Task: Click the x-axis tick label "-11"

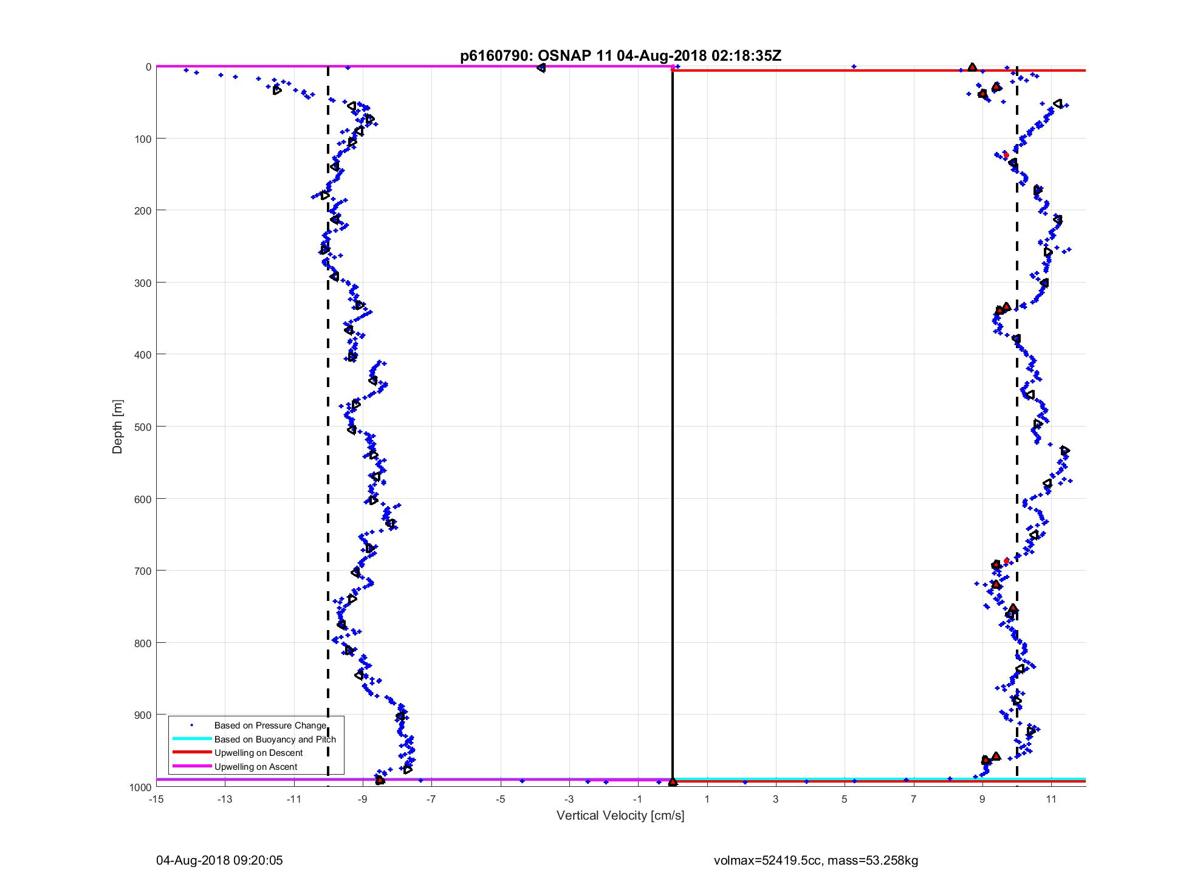Action: (x=293, y=800)
